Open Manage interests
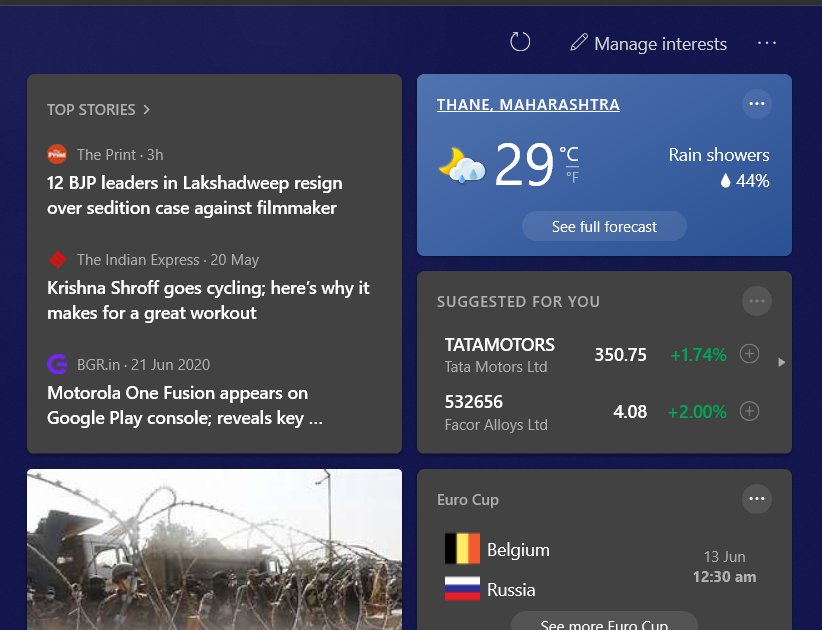 (x=649, y=44)
